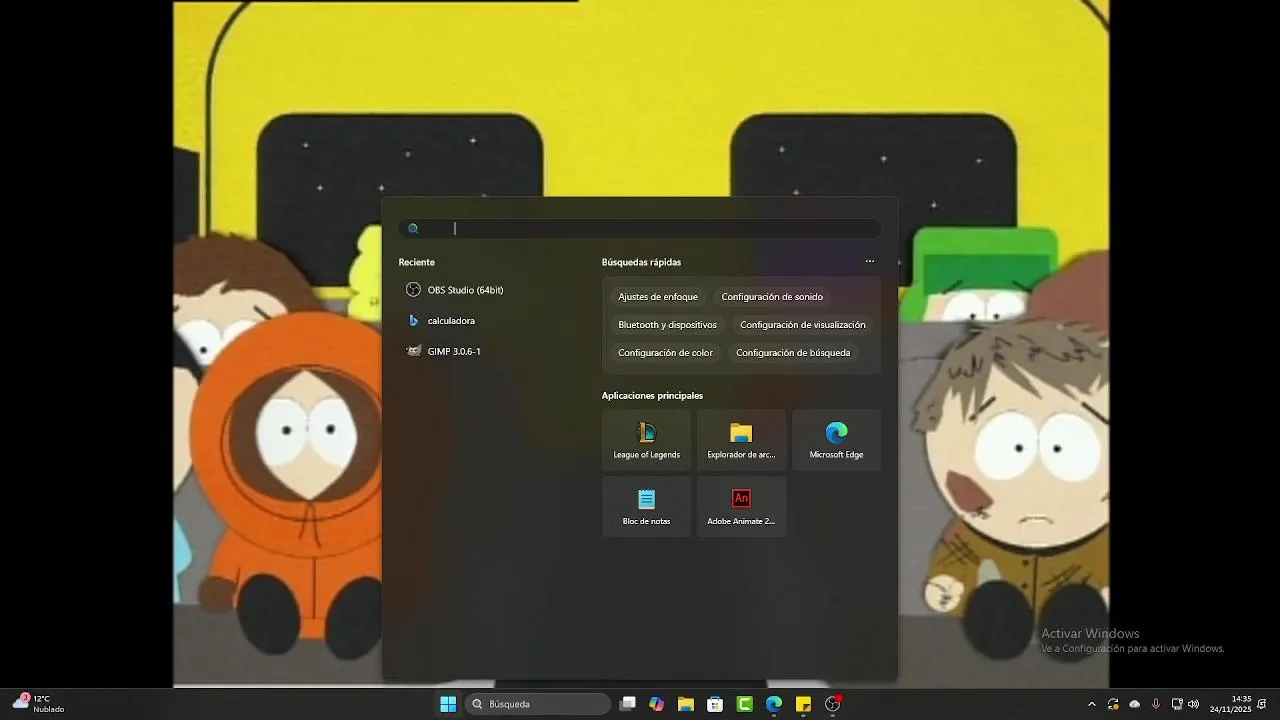Open the notifications bell icon
The width and height of the screenshot is (1280, 720).
click(x=1262, y=704)
